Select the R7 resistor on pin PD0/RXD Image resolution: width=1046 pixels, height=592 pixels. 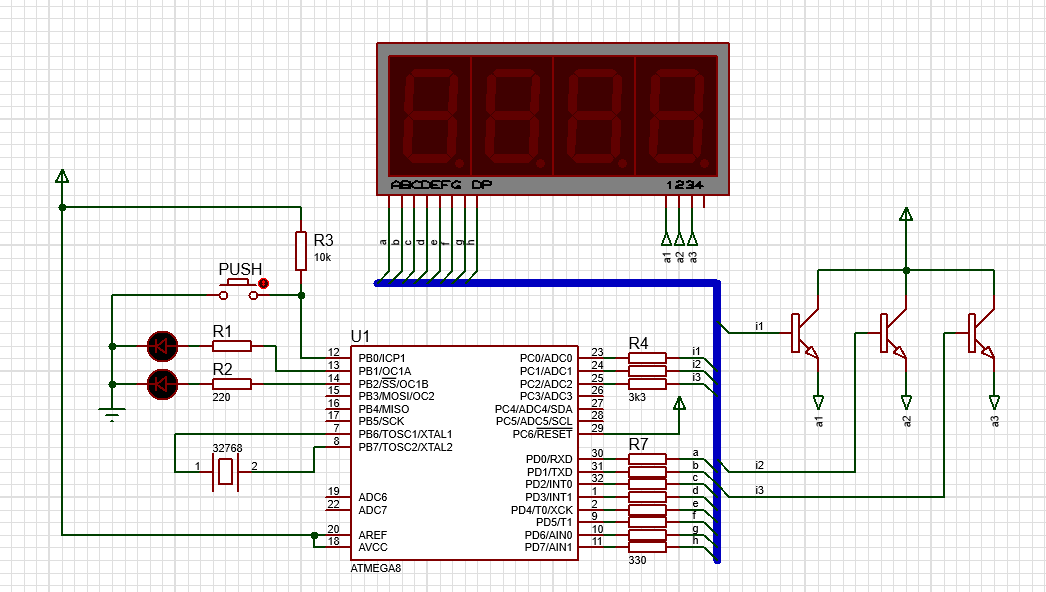click(647, 459)
